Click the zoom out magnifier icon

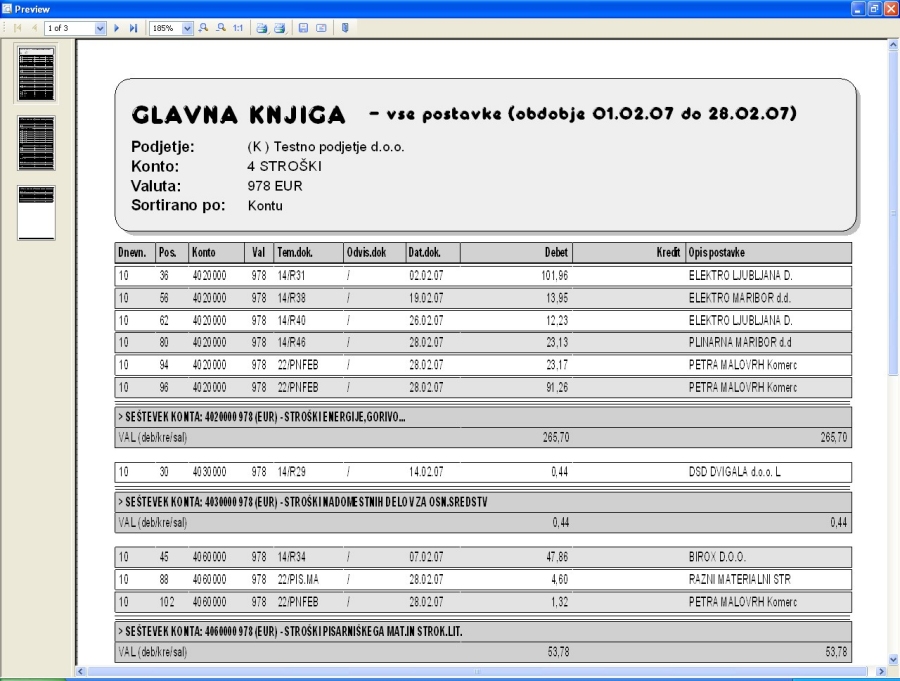tap(220, 28)
